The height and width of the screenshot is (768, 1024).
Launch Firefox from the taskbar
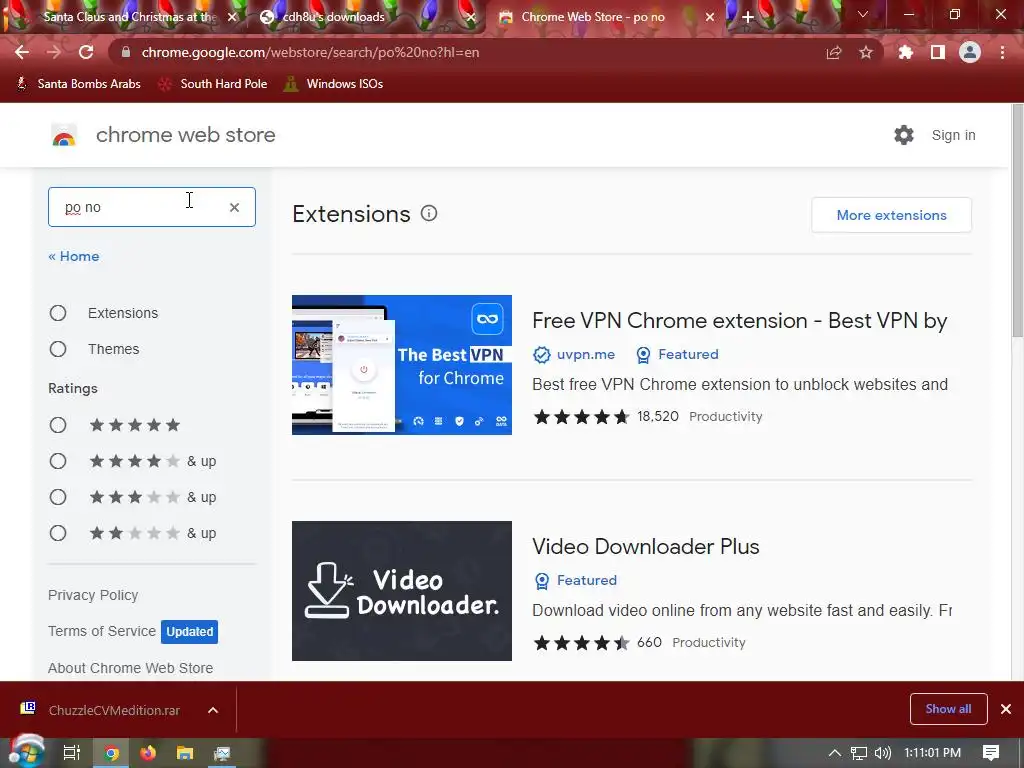[148, 753]
